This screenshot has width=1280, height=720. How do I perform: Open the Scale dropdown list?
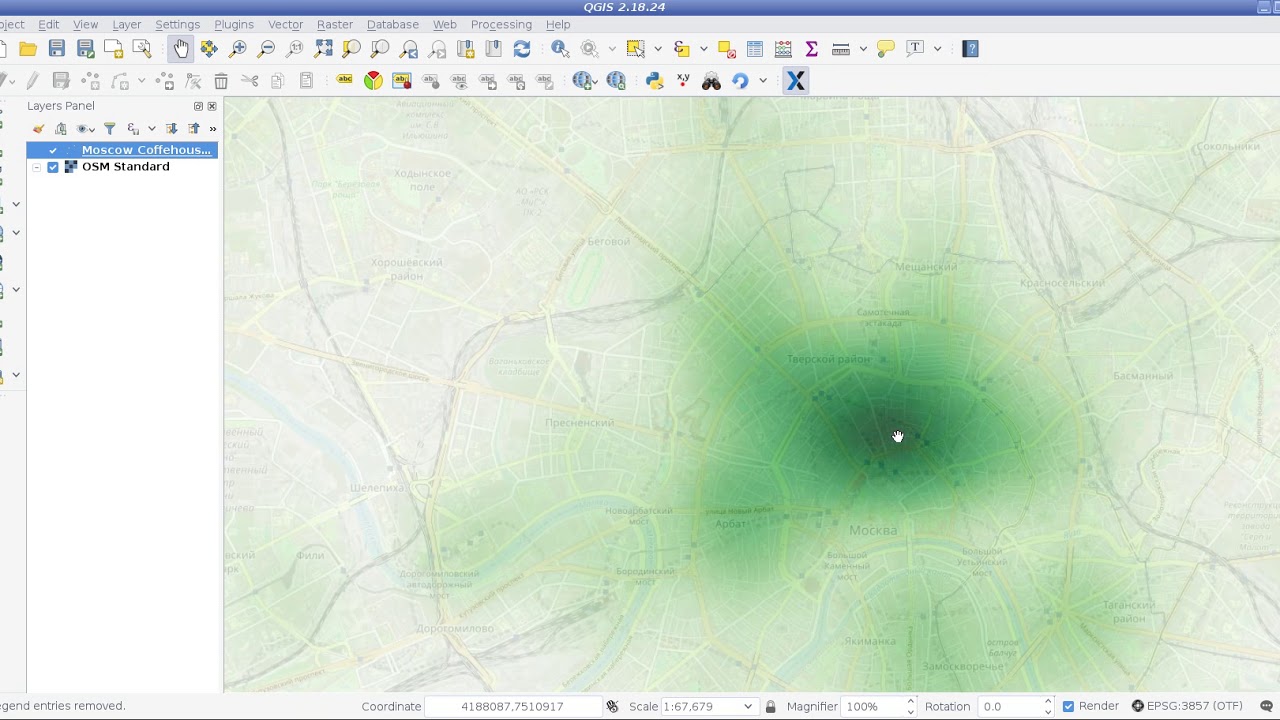[x=747, y=706]
